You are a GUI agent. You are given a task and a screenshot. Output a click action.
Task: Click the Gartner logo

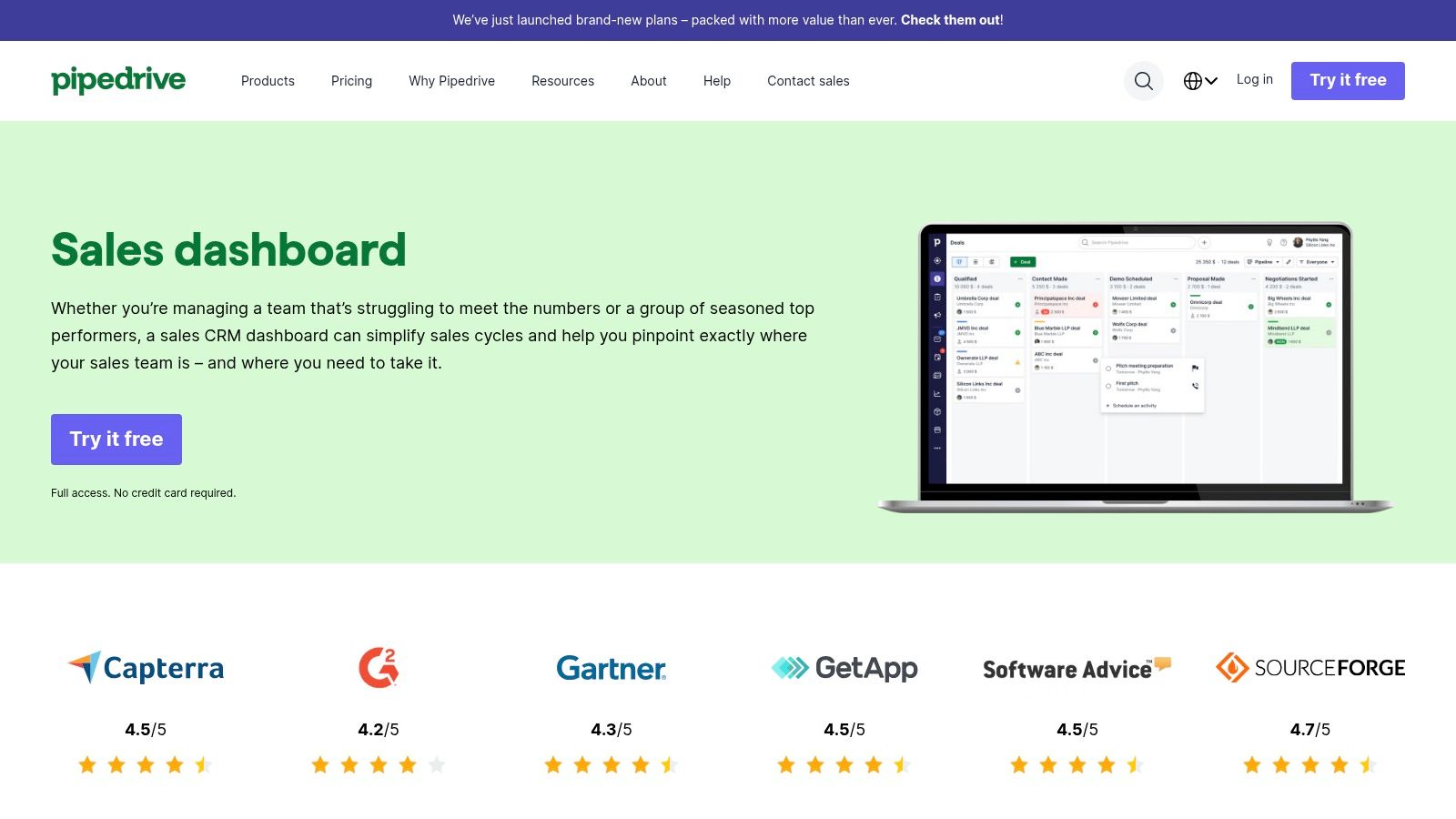pos(612,668)
